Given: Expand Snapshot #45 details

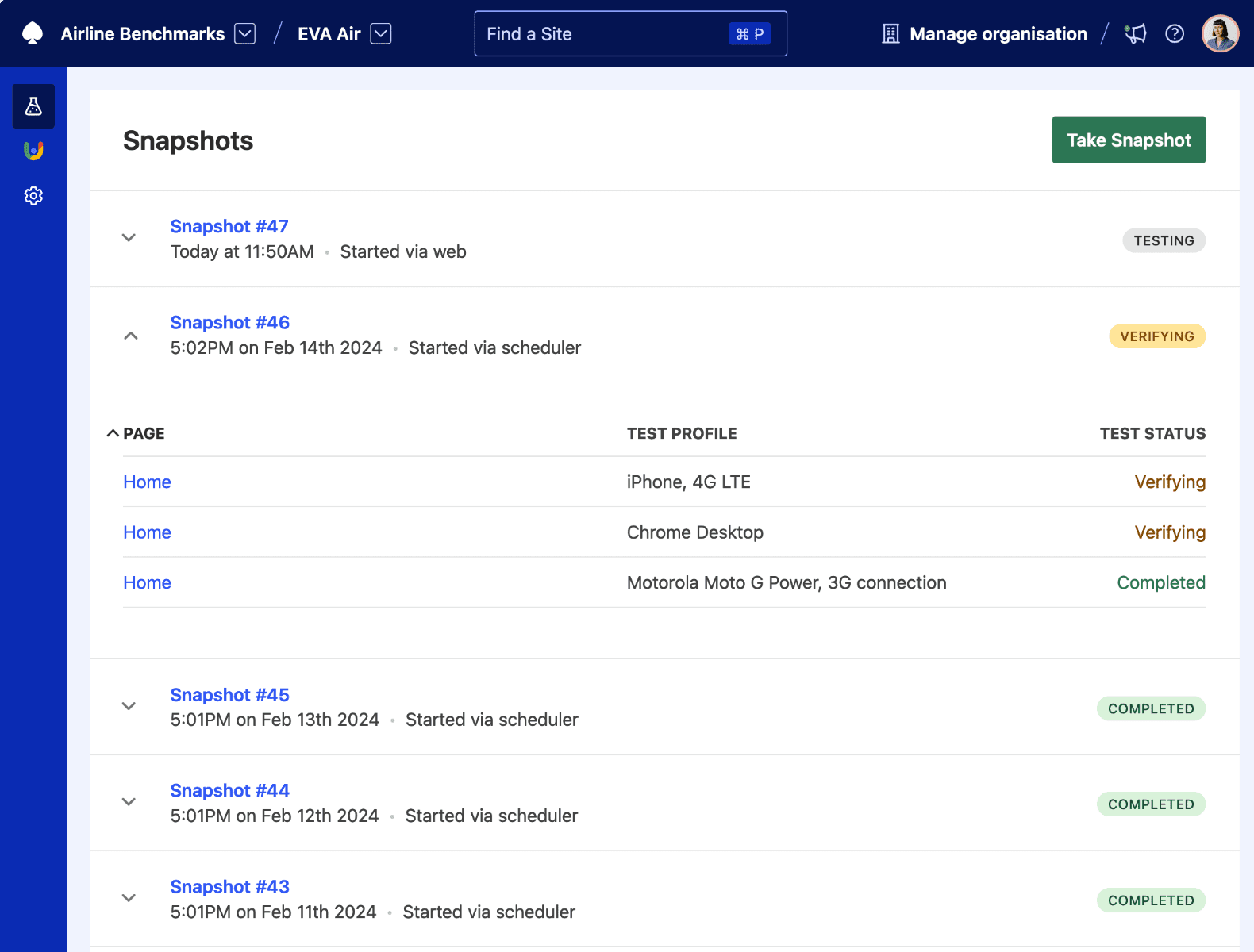Looking at the screenshot, I should (x=129, y=706).
